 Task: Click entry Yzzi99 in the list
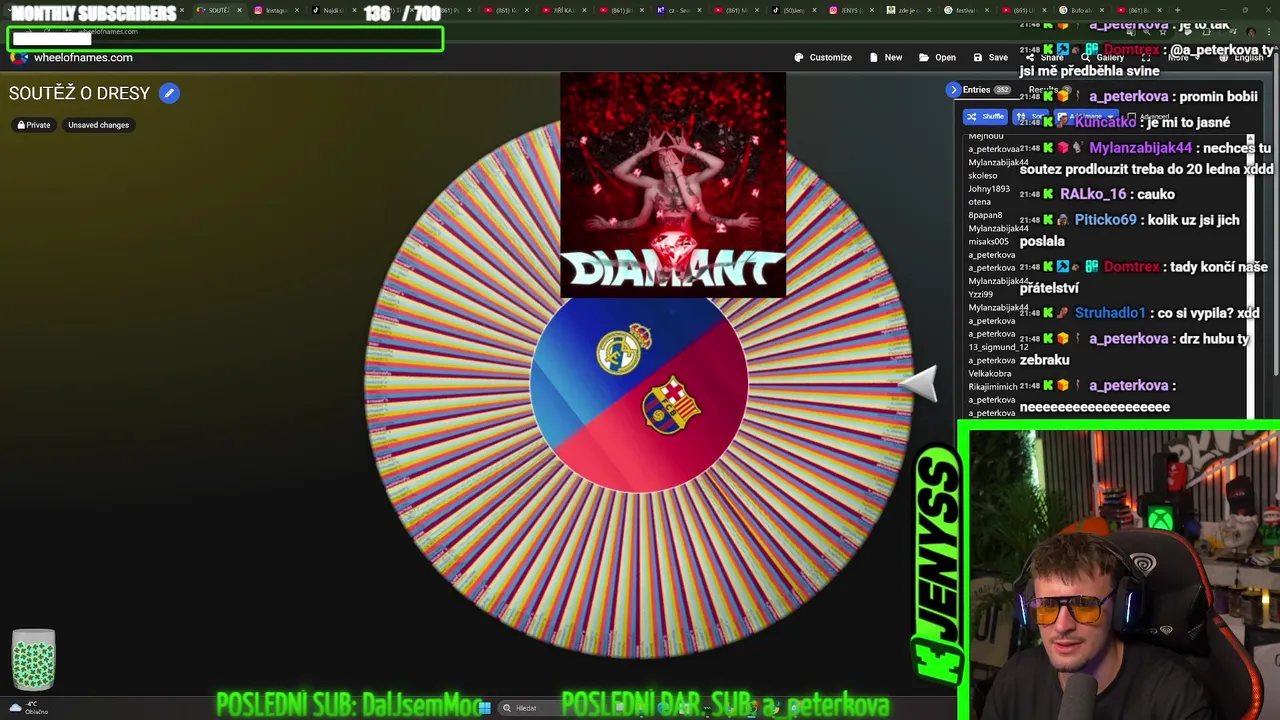[981, 294]
